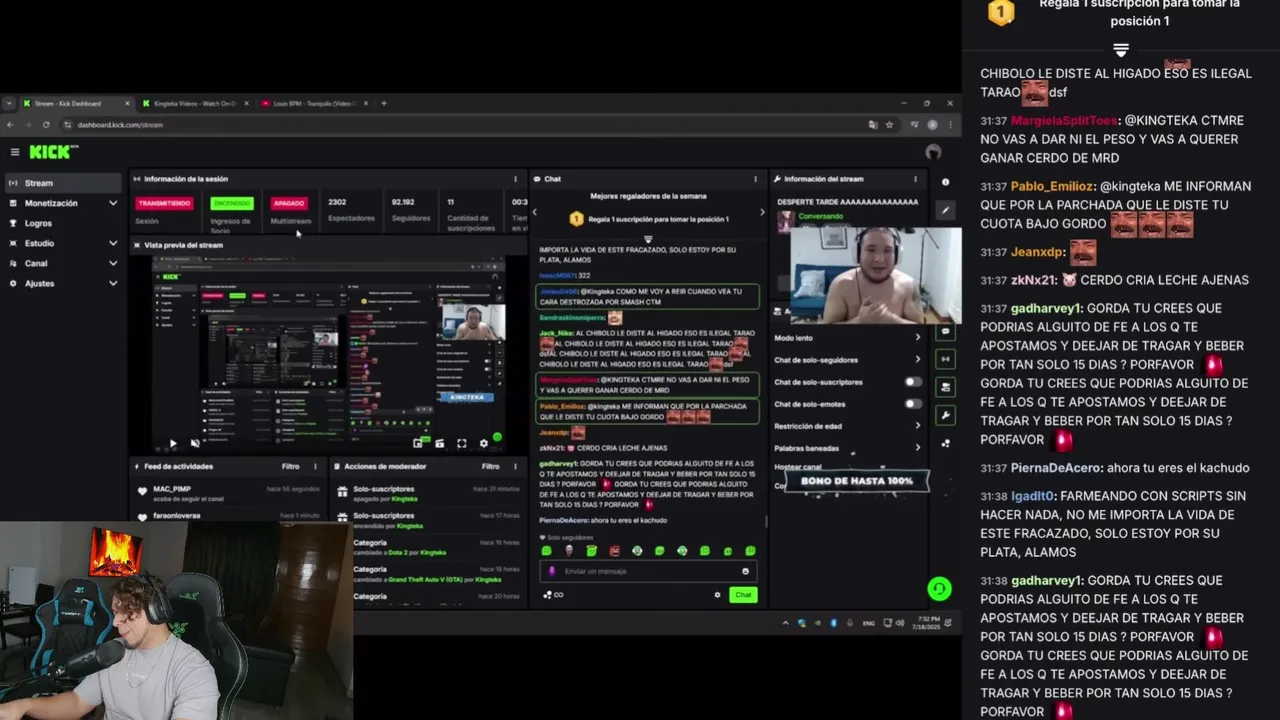Play the stream preview video
Viewport: 1280px width, 720px height.
[x=173, y=443]
